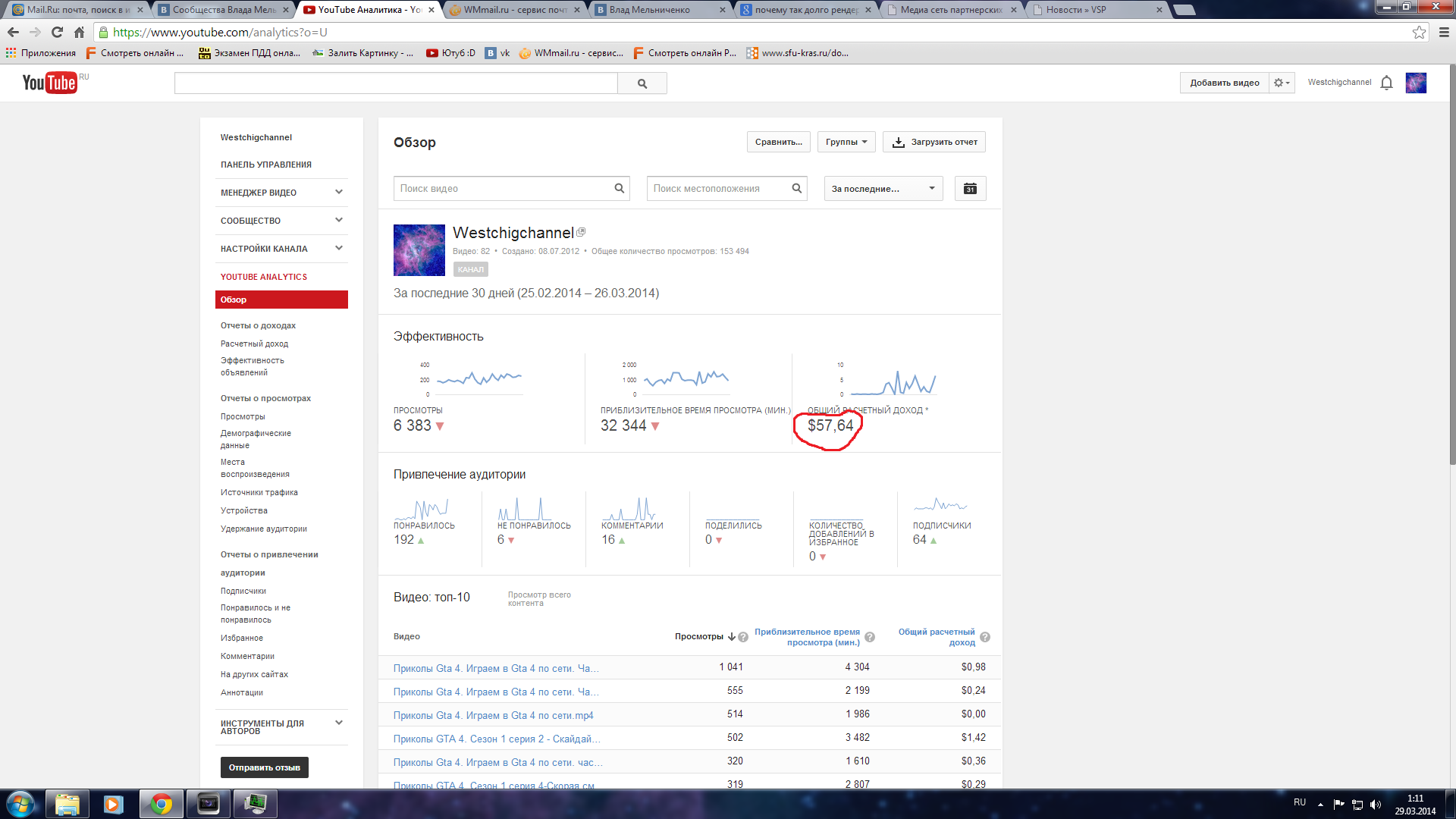Bookmark page with star icon
The image size is (1456, 819).
click(x=1419, y=32)
